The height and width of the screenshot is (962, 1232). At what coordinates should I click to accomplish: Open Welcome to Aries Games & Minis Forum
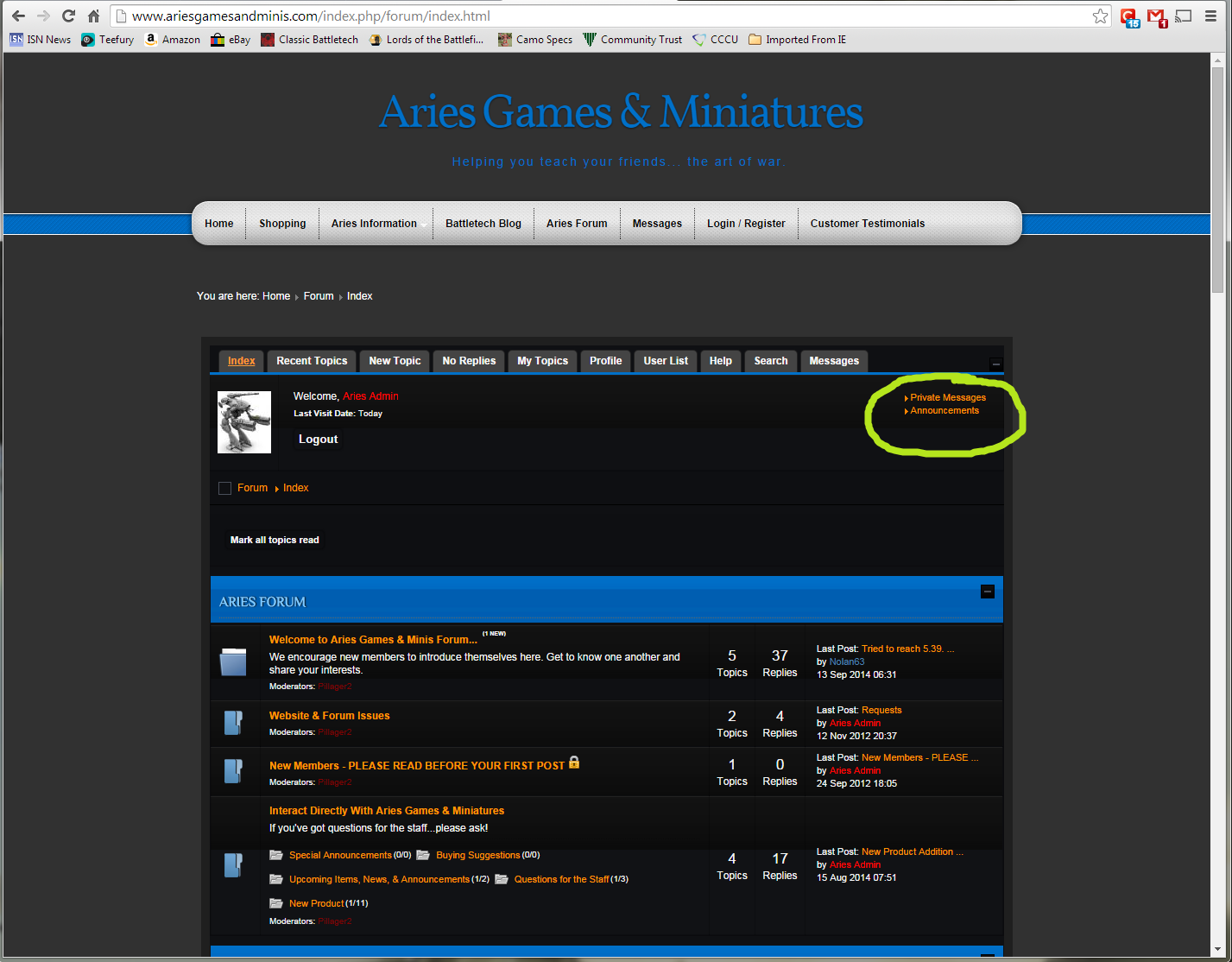(373, 640)
